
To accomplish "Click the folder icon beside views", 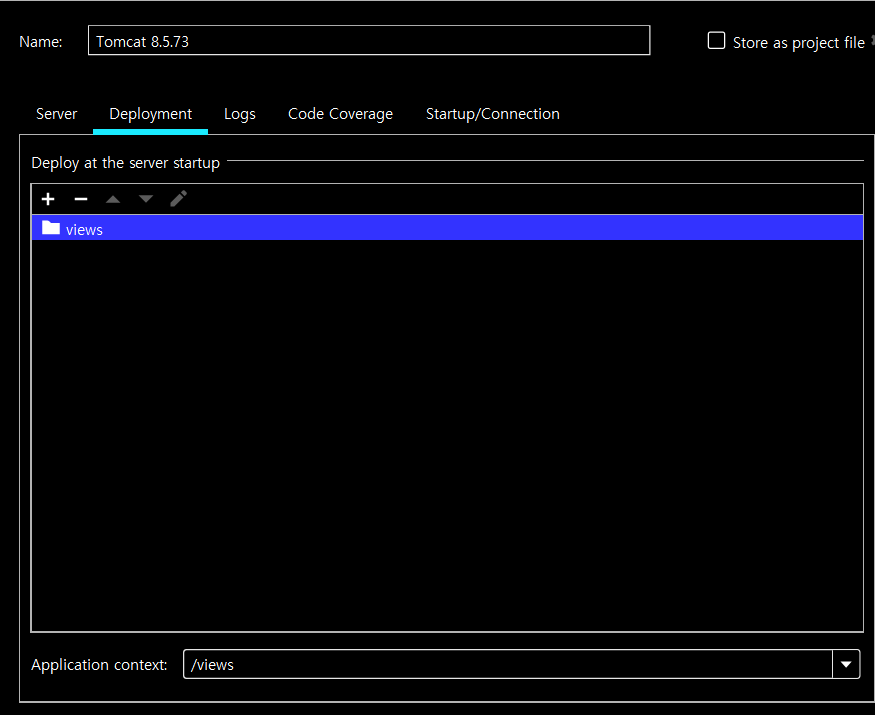I will 51,228.
